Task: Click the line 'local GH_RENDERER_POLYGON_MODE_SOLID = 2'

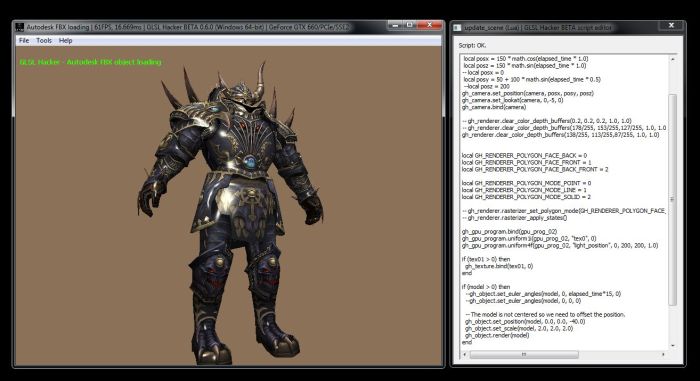Action: pyautogui.click(x=526, y=197)
